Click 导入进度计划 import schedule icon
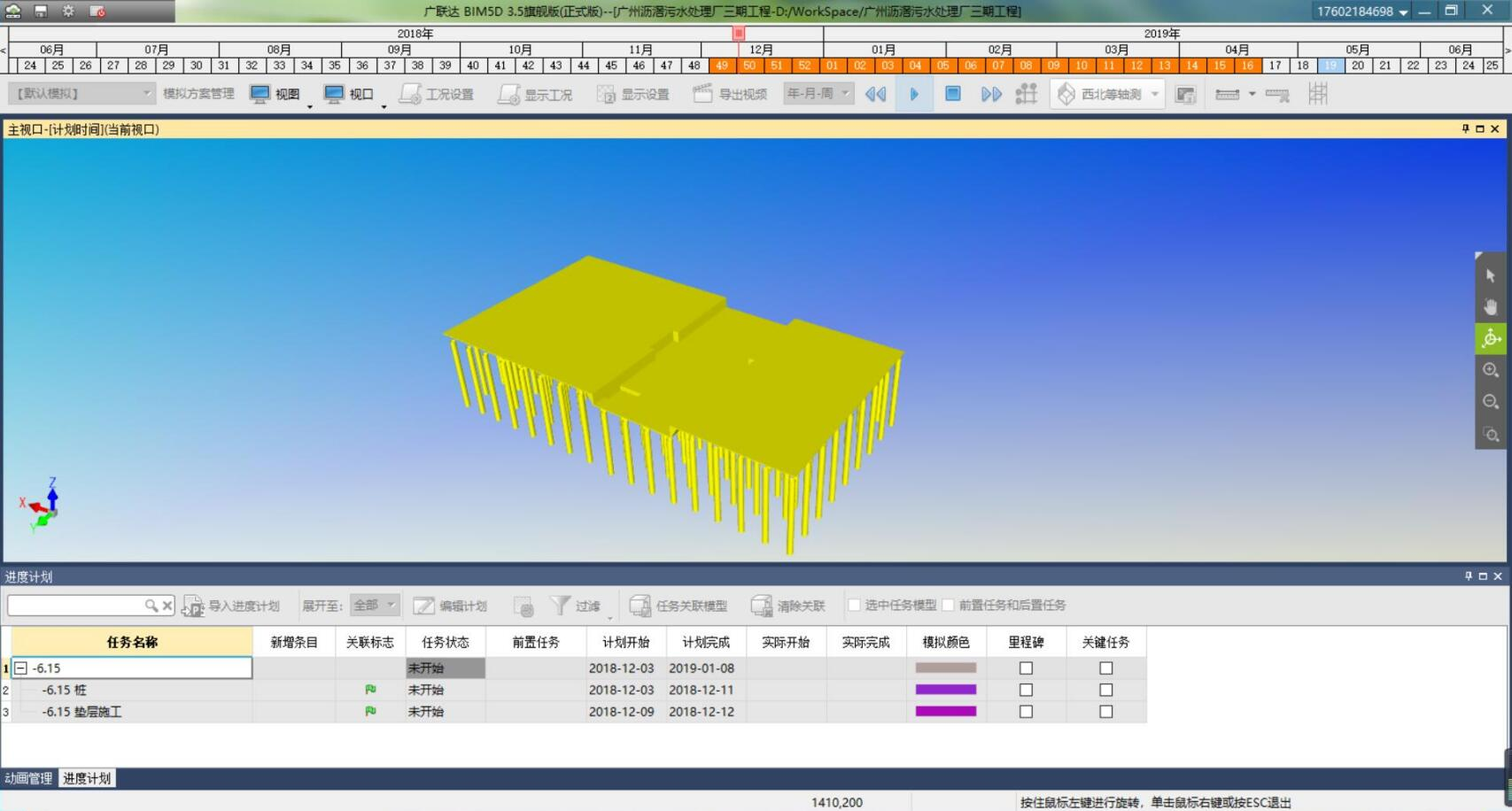 [192, 606]
